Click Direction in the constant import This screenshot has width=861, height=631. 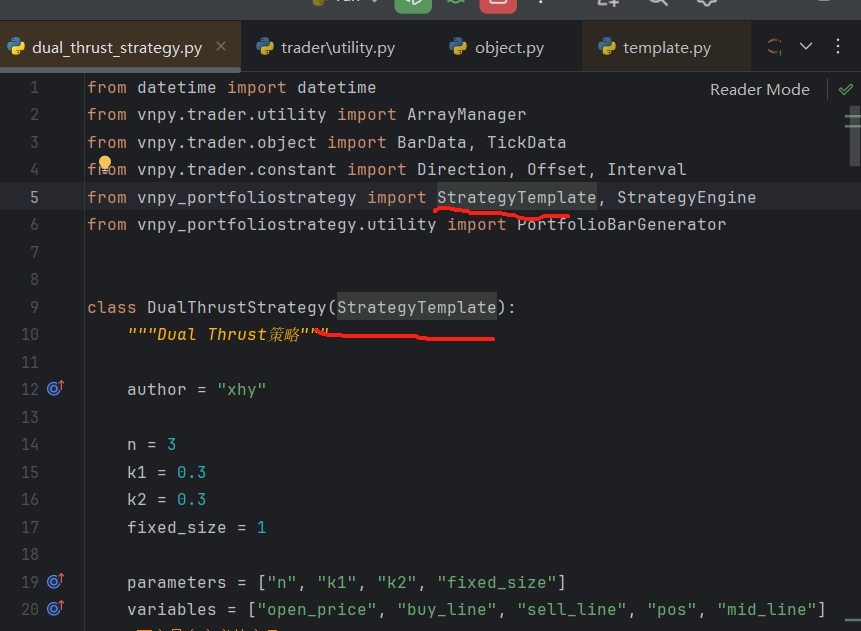(x=462, y=170)
